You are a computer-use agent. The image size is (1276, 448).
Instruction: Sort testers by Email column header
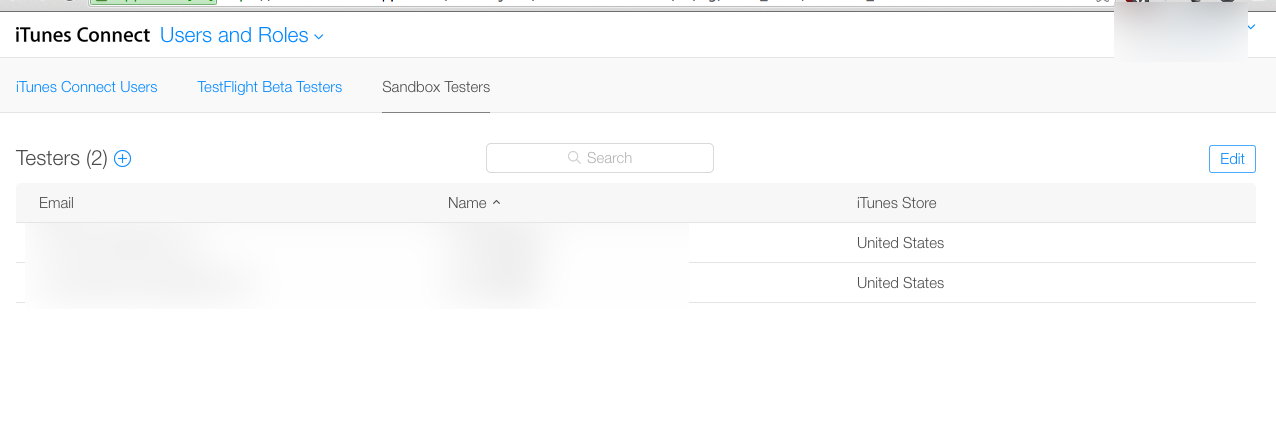point(56,203)
